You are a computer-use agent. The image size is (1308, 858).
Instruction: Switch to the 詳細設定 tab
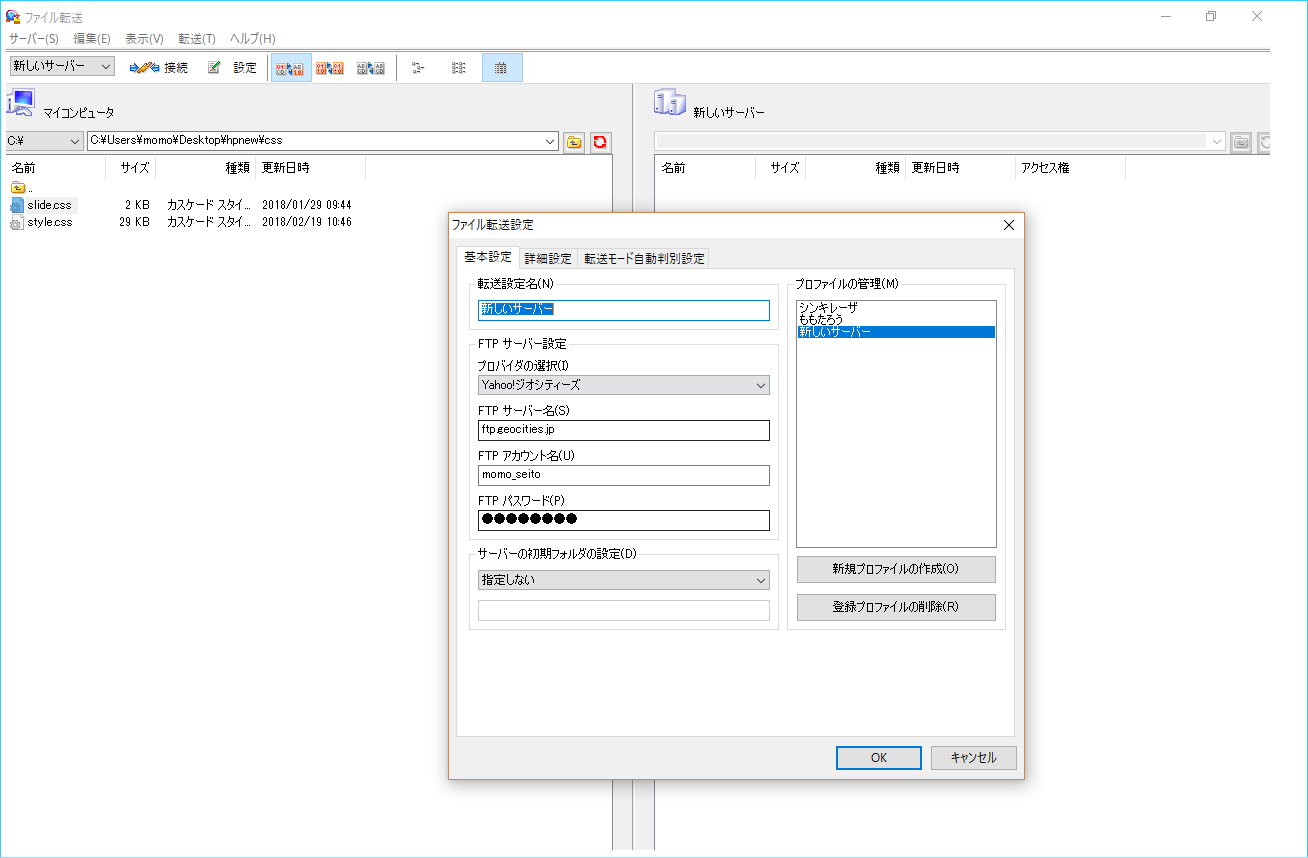point(548,258)
